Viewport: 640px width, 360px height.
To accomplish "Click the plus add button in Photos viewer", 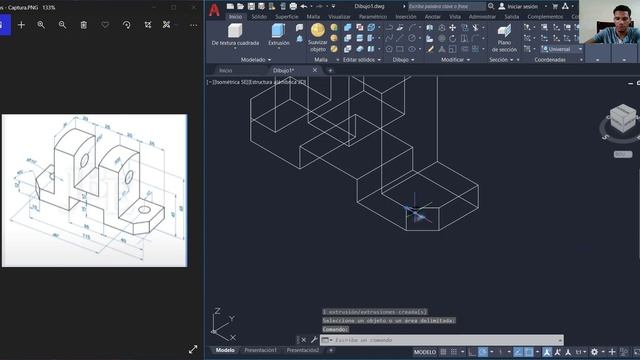I will coord(21,25).
